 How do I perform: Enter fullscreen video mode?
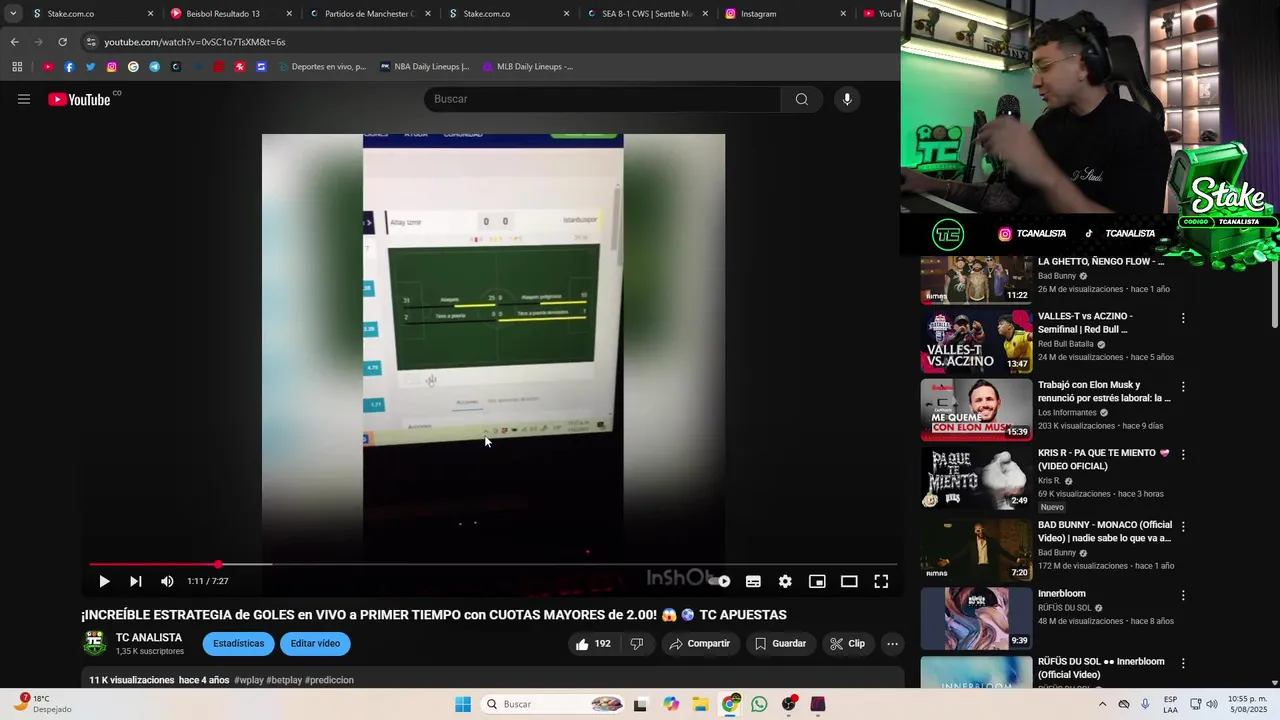pyautogui.click(x=881, y=581)
